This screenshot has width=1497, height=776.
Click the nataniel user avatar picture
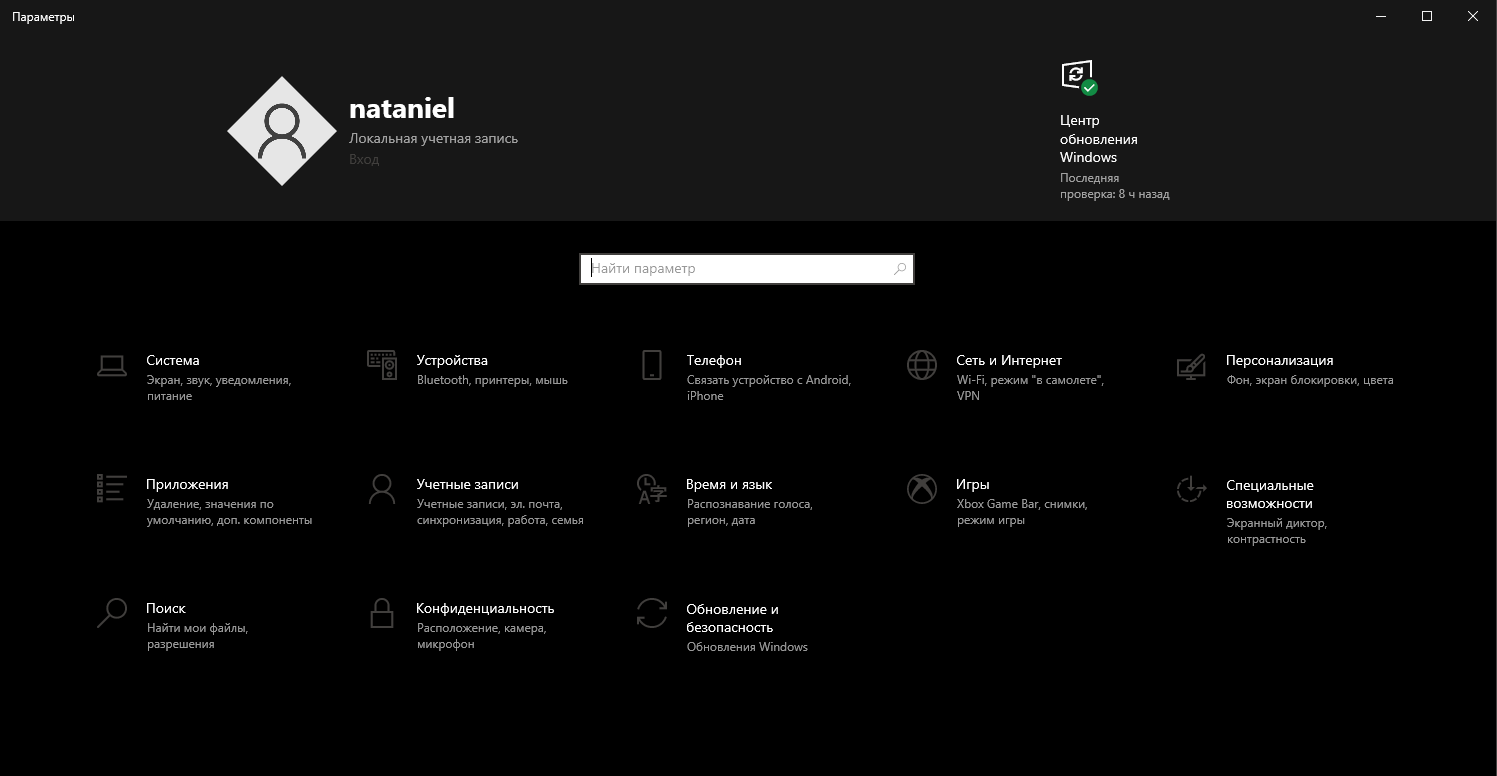(x=282, y=131)
